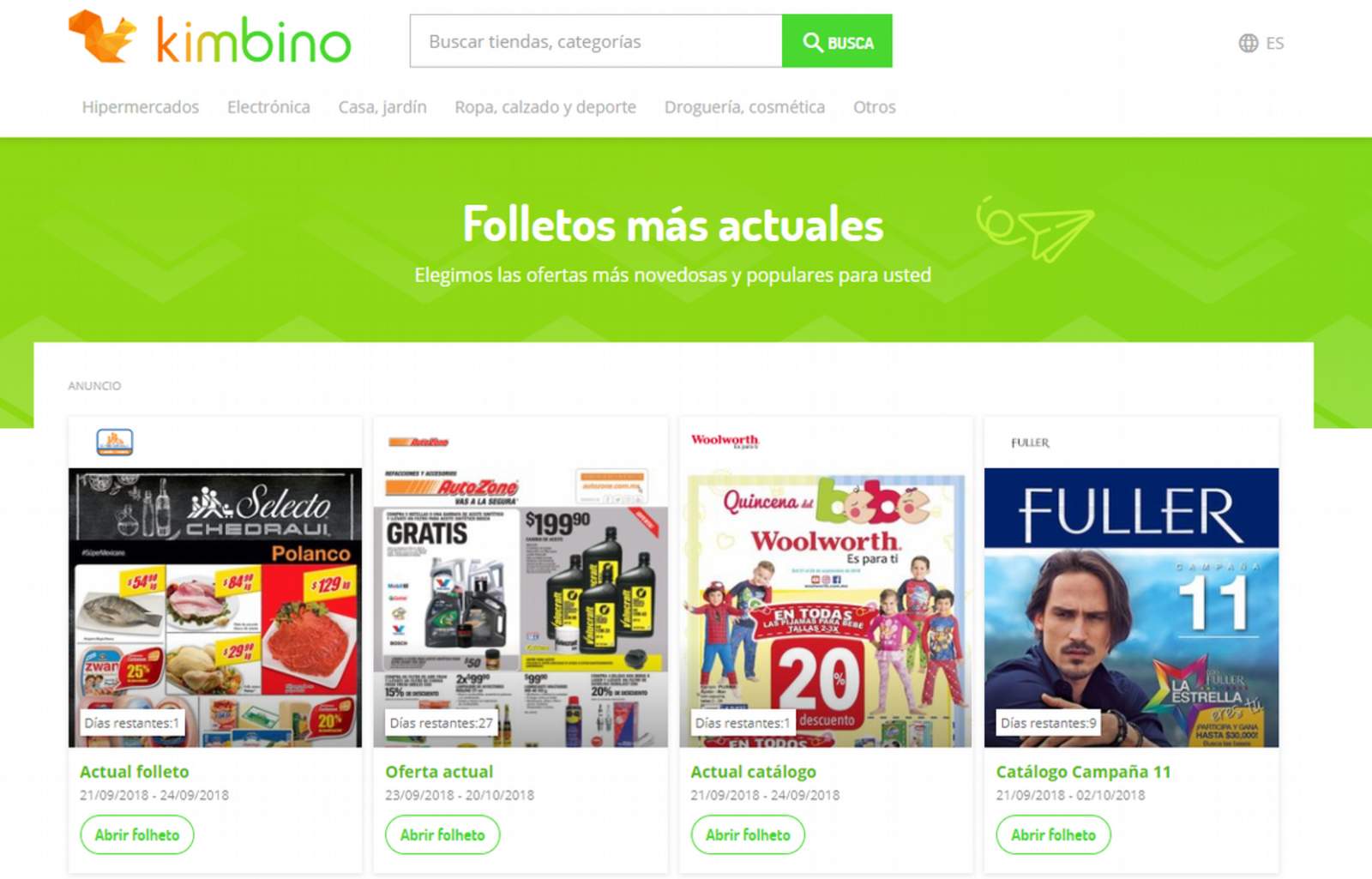Expand the Otros category menu
1372x879 pixels.
click(874, 107)
